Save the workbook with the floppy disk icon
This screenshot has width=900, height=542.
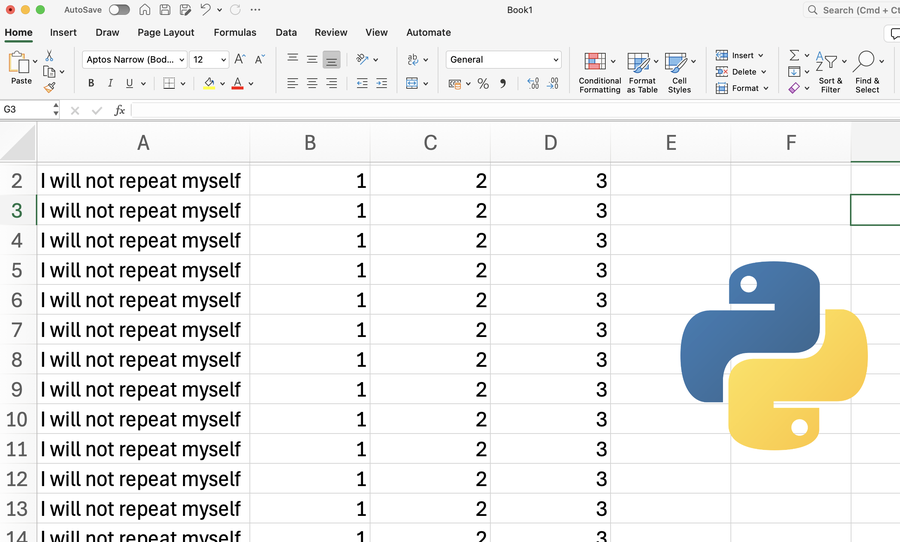[165, 10]
